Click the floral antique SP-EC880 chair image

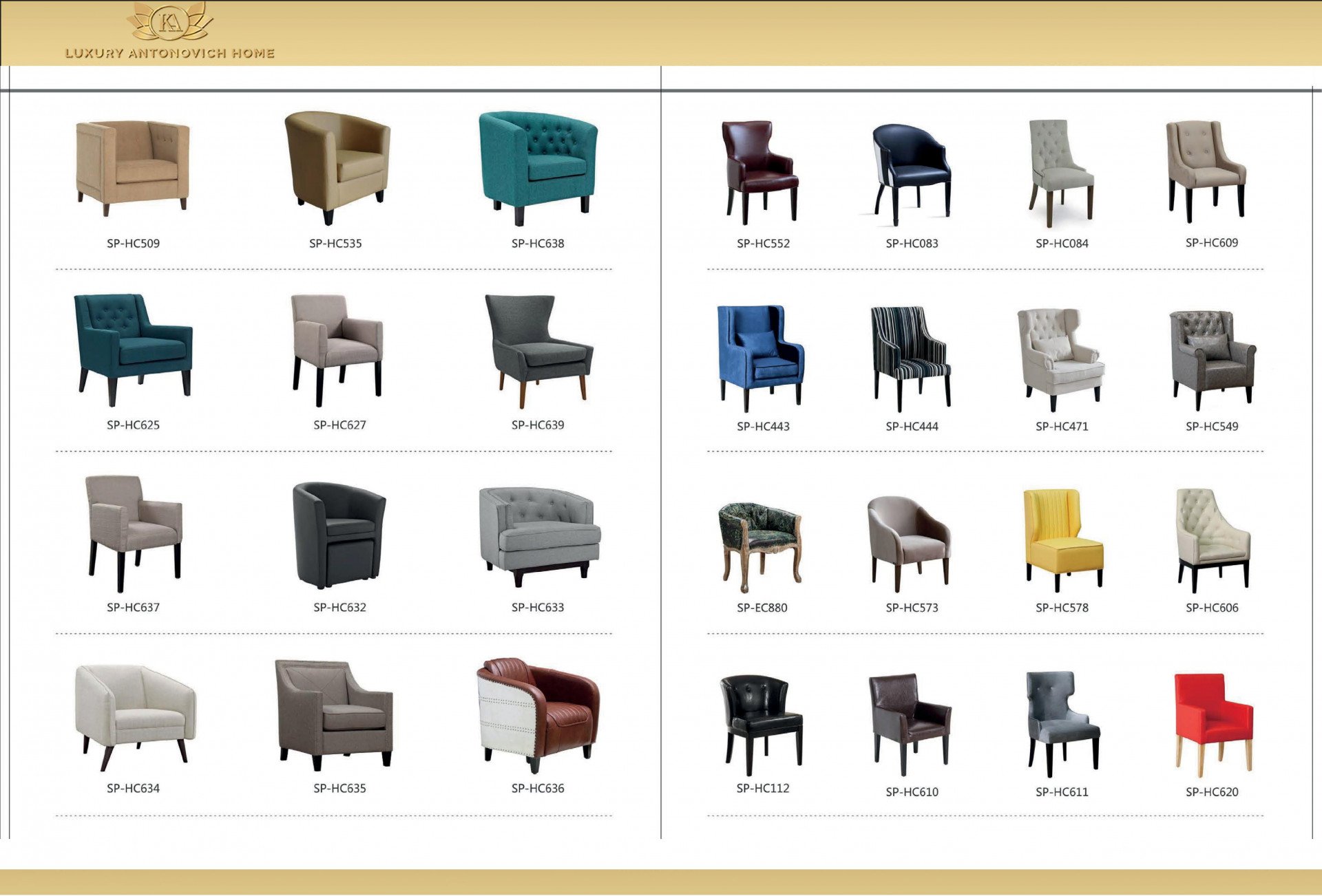tap(760, 545)
